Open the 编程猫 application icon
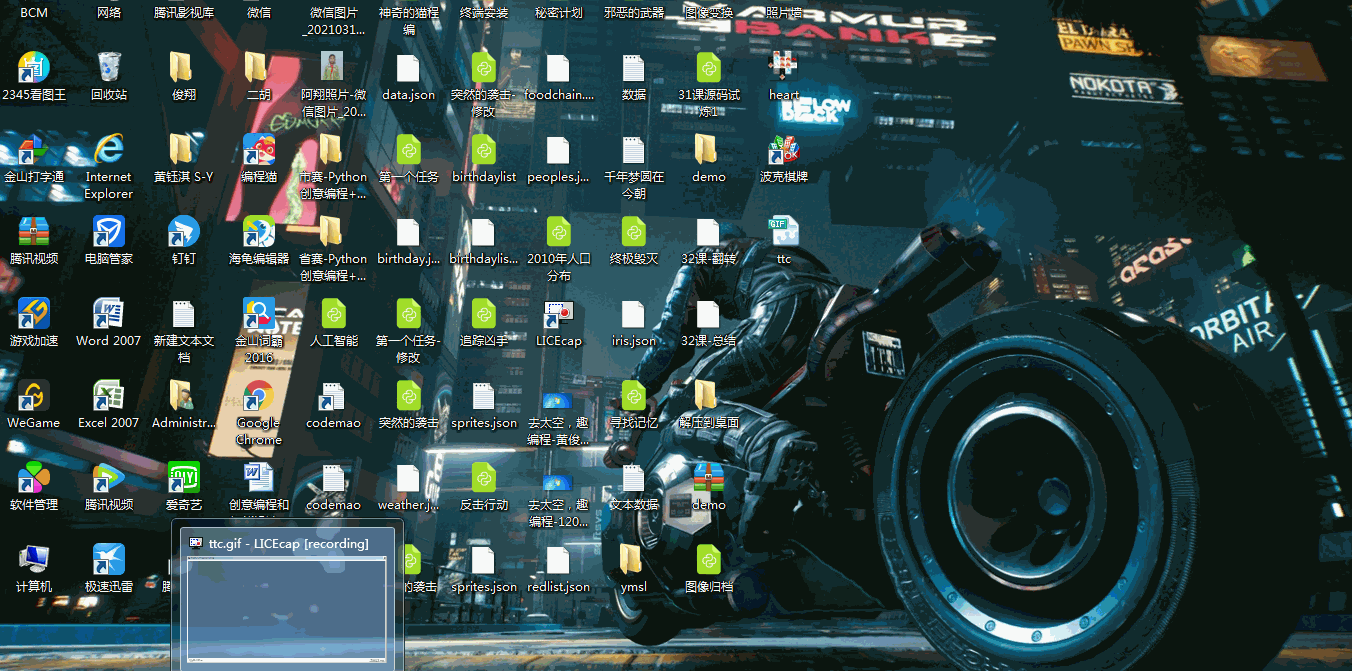The image size is (1352, 671). tap(259, 150)
